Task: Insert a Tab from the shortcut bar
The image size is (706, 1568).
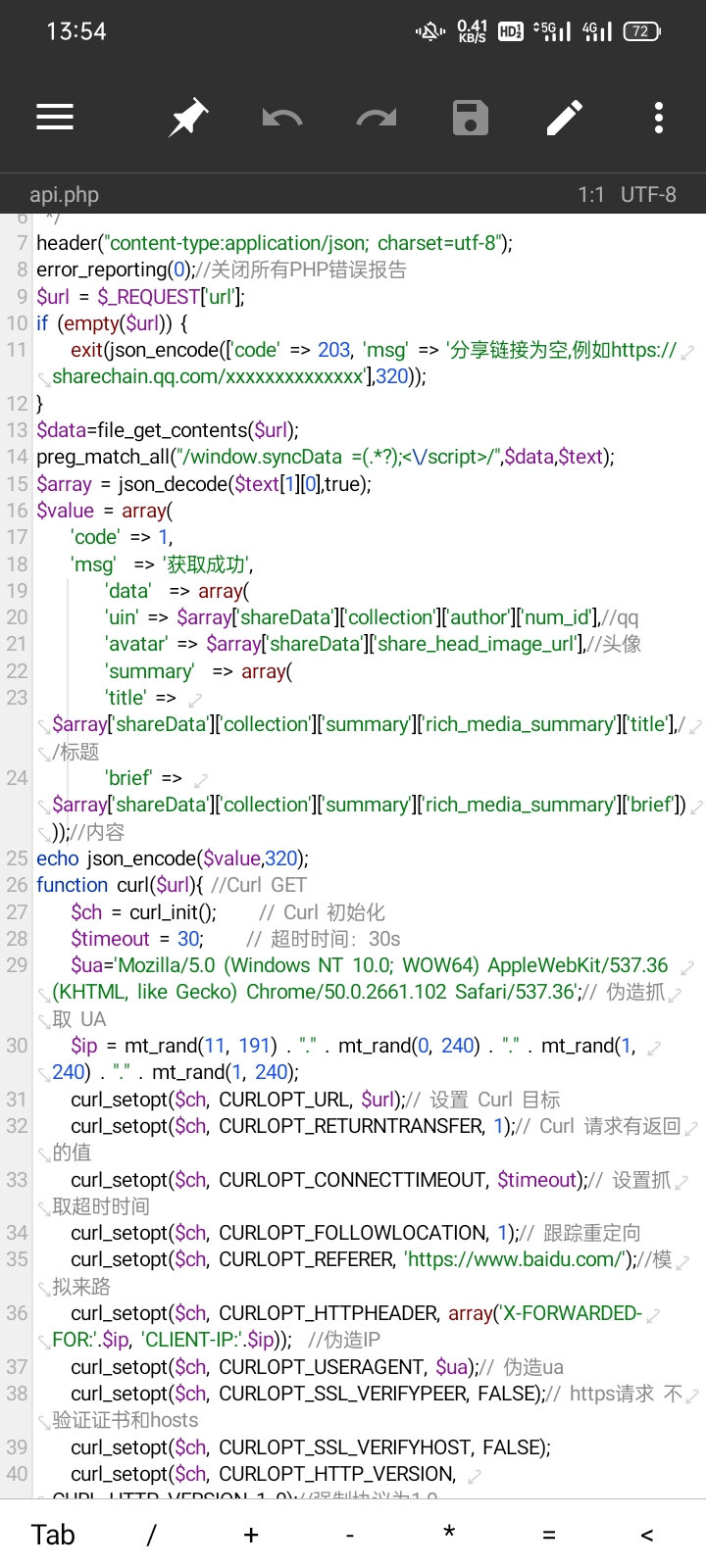Action: pos(53,1535)
